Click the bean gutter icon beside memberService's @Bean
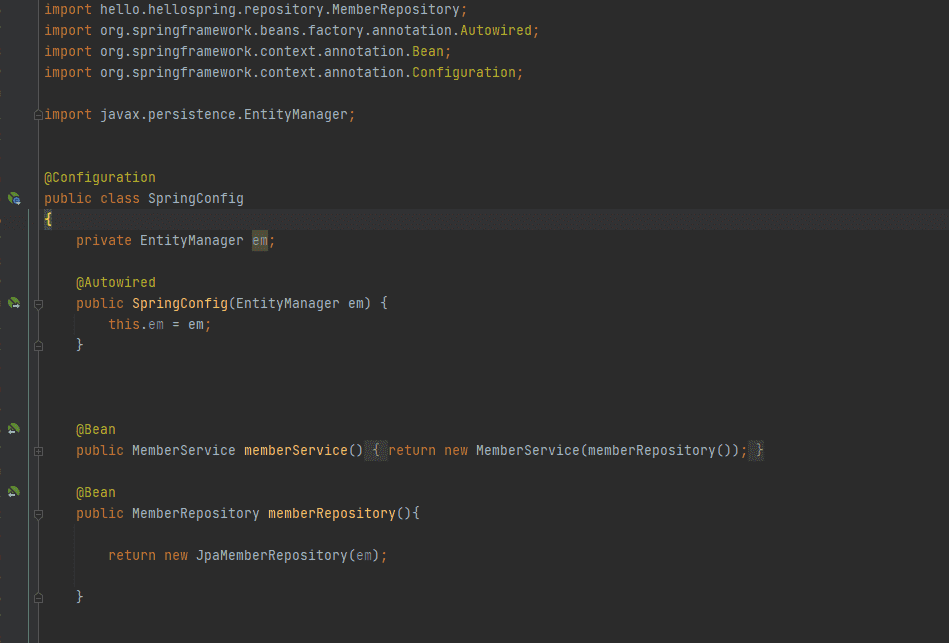The image size is (949, 643). click(x=14, y=429)
